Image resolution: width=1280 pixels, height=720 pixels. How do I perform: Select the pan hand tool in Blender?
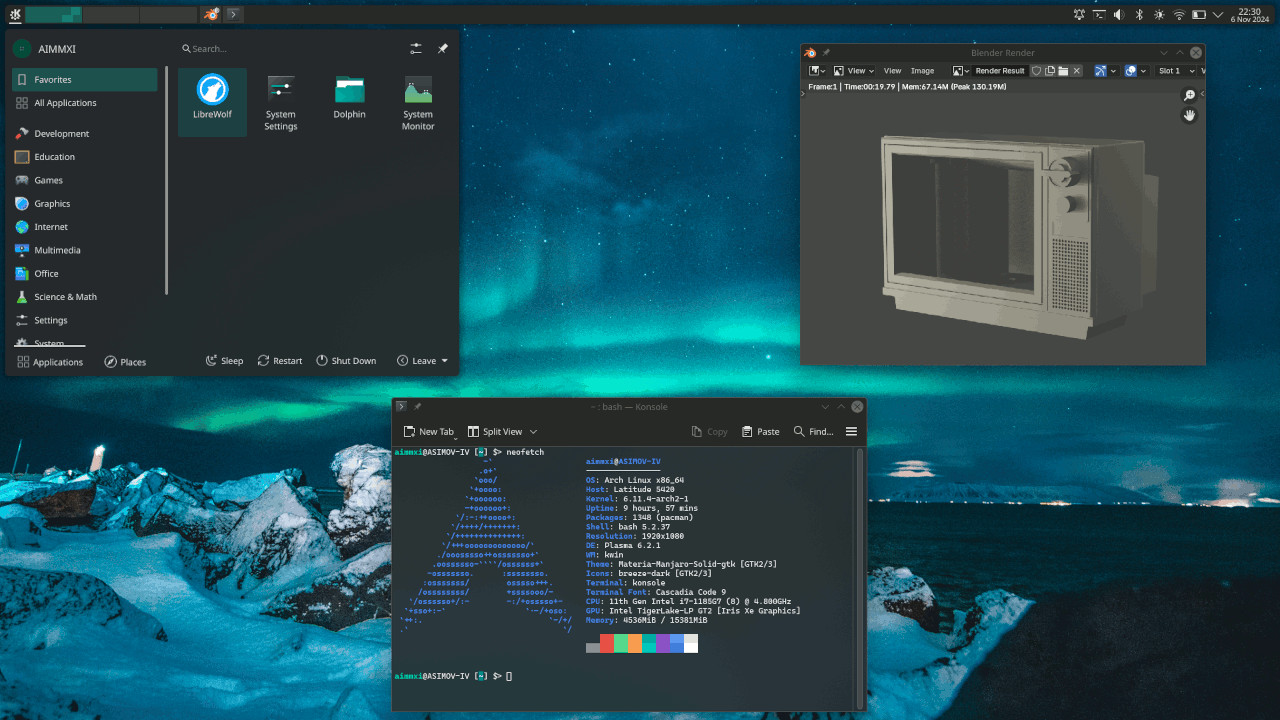tap(1189, 115)
